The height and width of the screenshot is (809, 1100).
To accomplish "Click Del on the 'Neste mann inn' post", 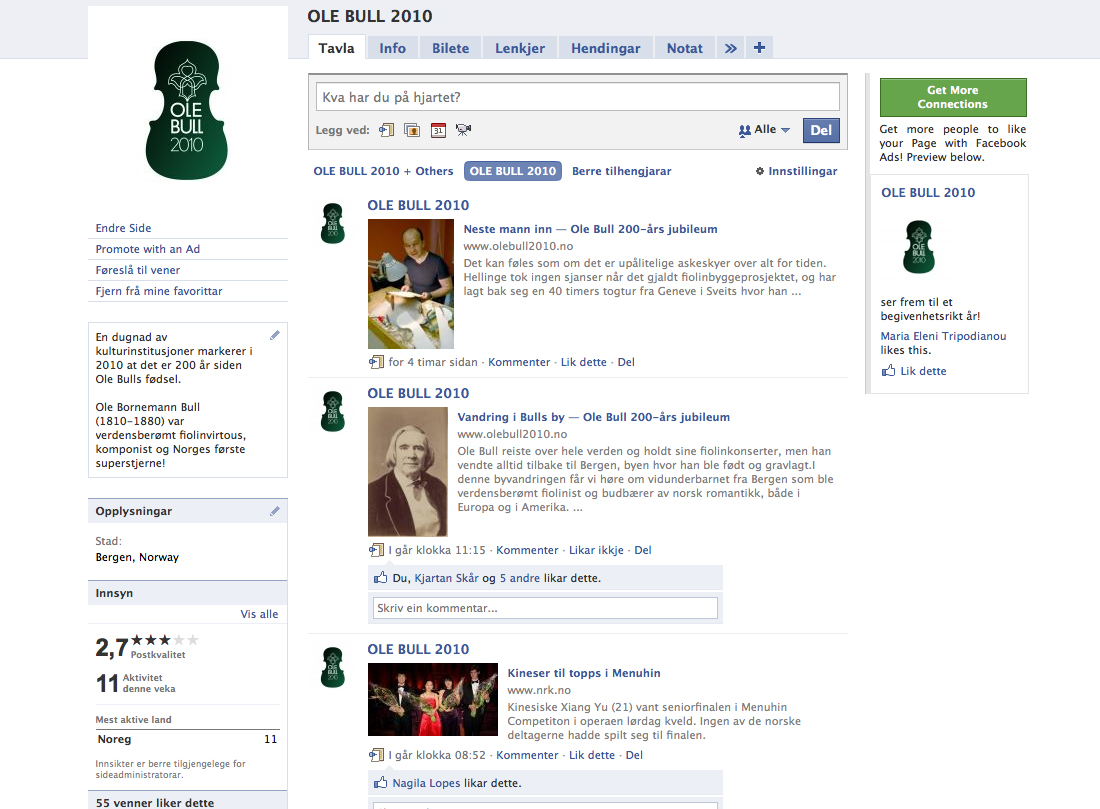I will [626, 362].
